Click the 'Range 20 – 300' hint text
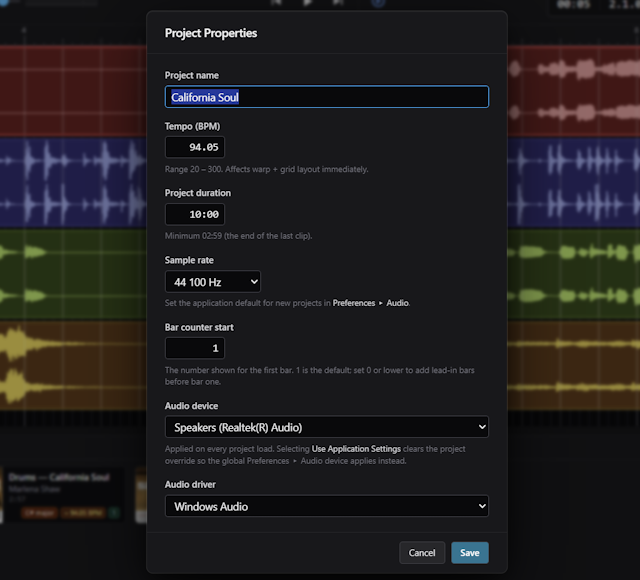This screenshot has height=580, width=640. click(267, 169)
